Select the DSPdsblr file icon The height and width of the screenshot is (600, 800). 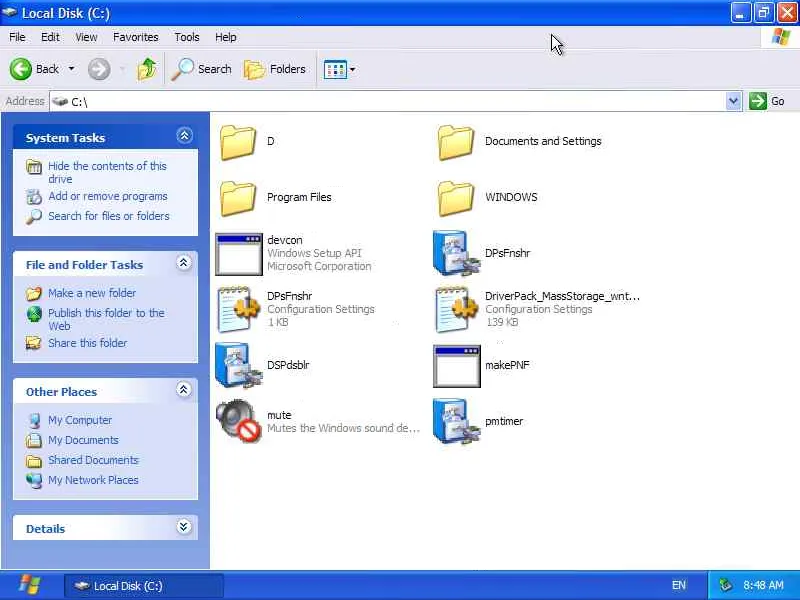tap(239, 366)
